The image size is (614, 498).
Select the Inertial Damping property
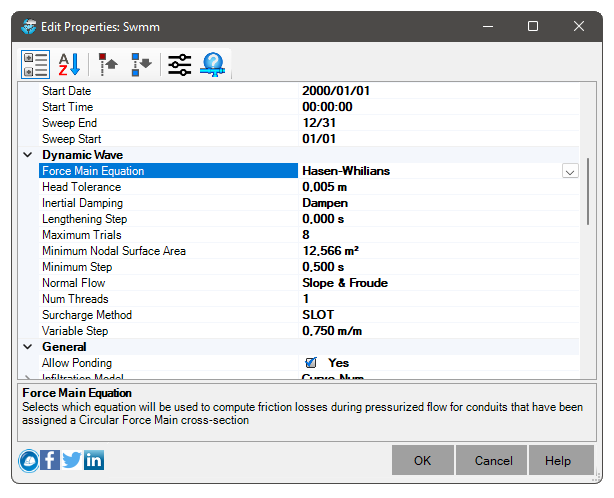click(x=82, y=203)
